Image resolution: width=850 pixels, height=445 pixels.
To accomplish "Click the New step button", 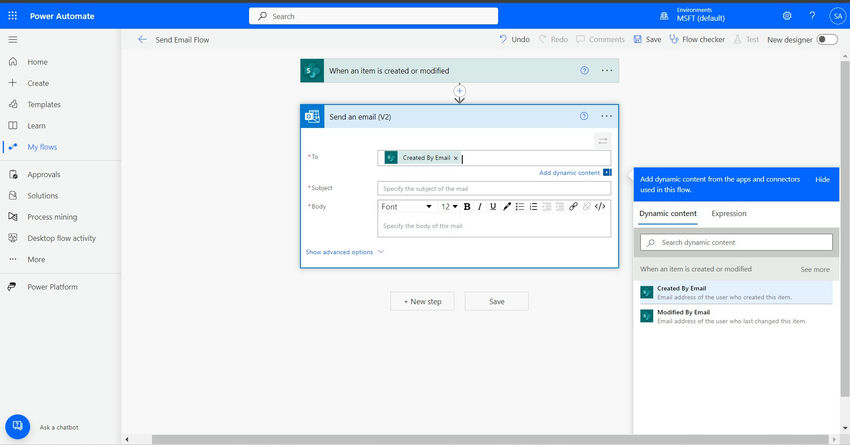I will [x=422, y=301].
